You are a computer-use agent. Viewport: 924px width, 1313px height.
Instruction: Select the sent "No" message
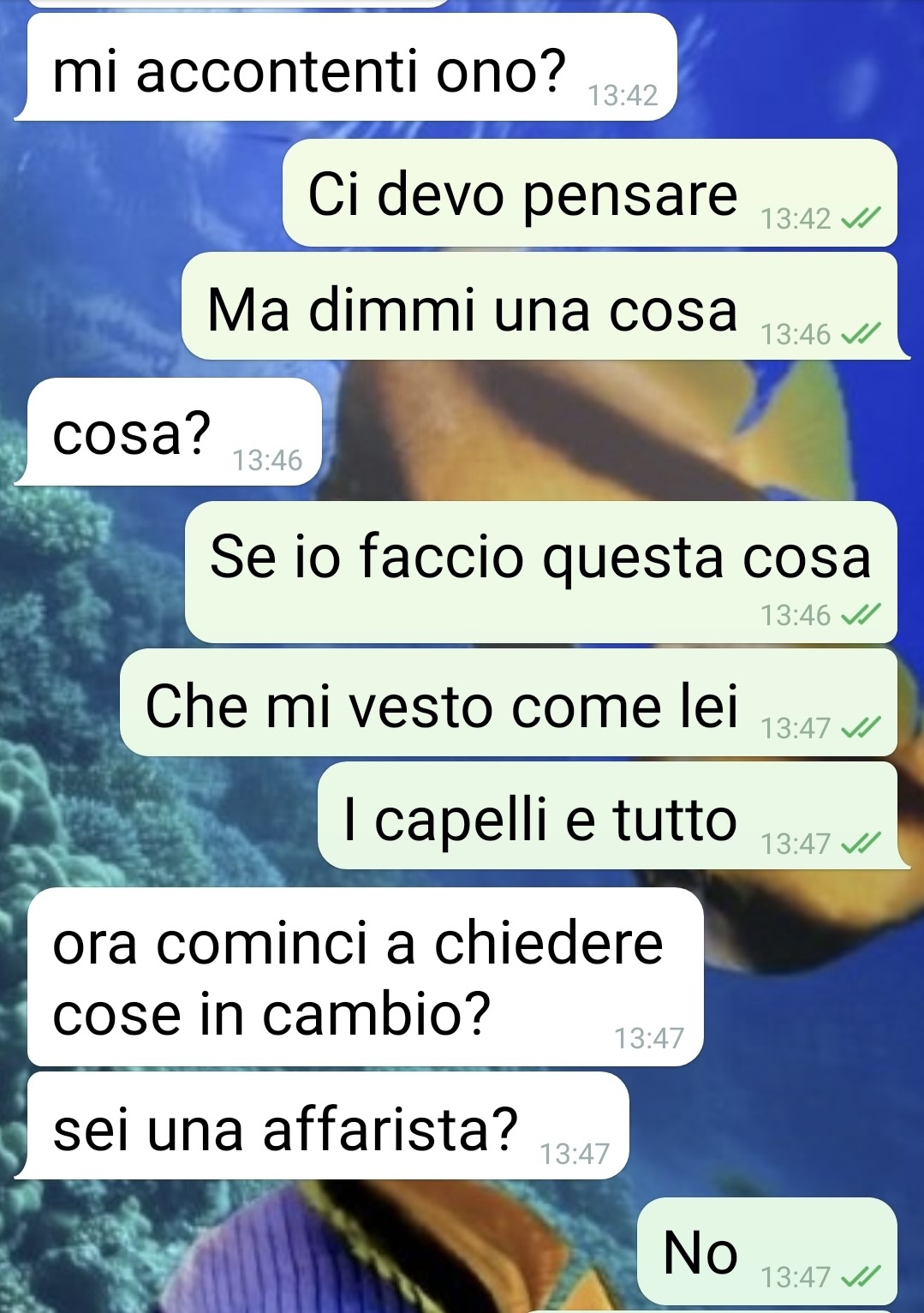pos(767,1251)
